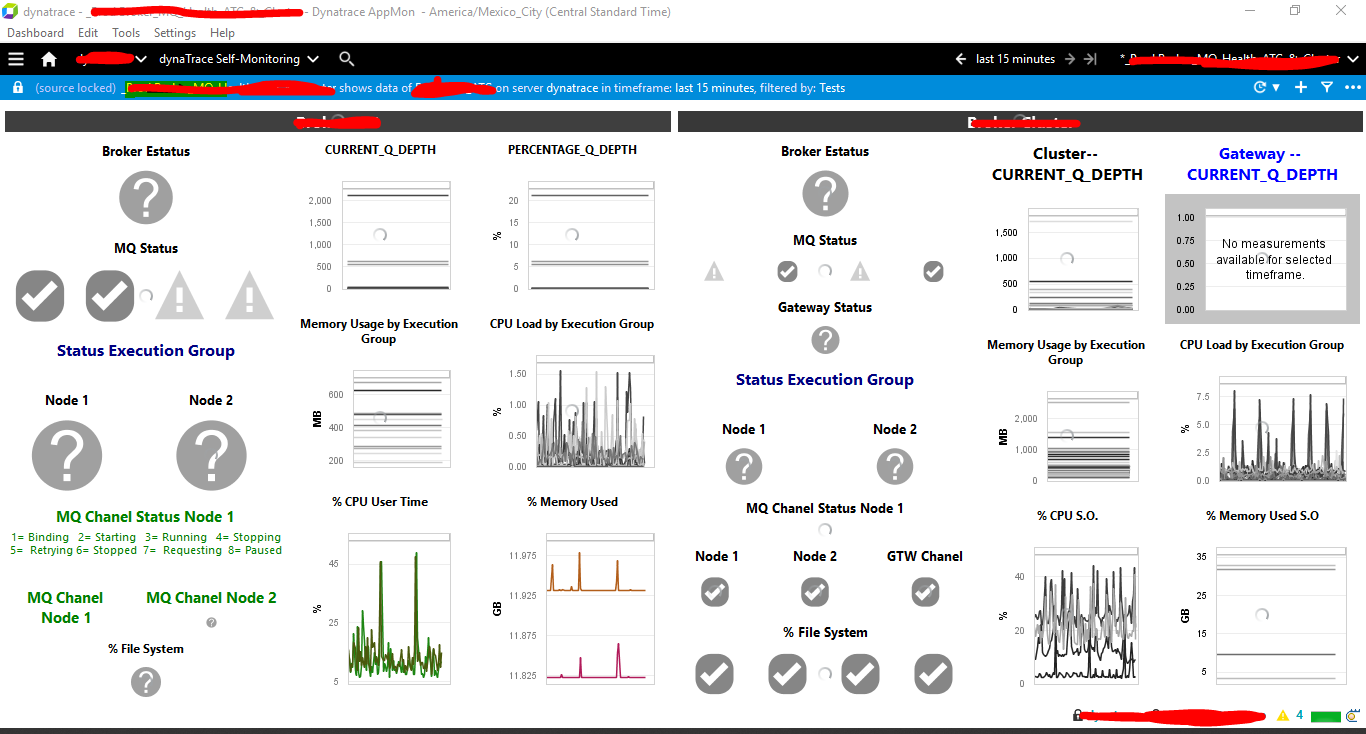Open the three-dot more options menu
1366x734 pixels.
1352,88
